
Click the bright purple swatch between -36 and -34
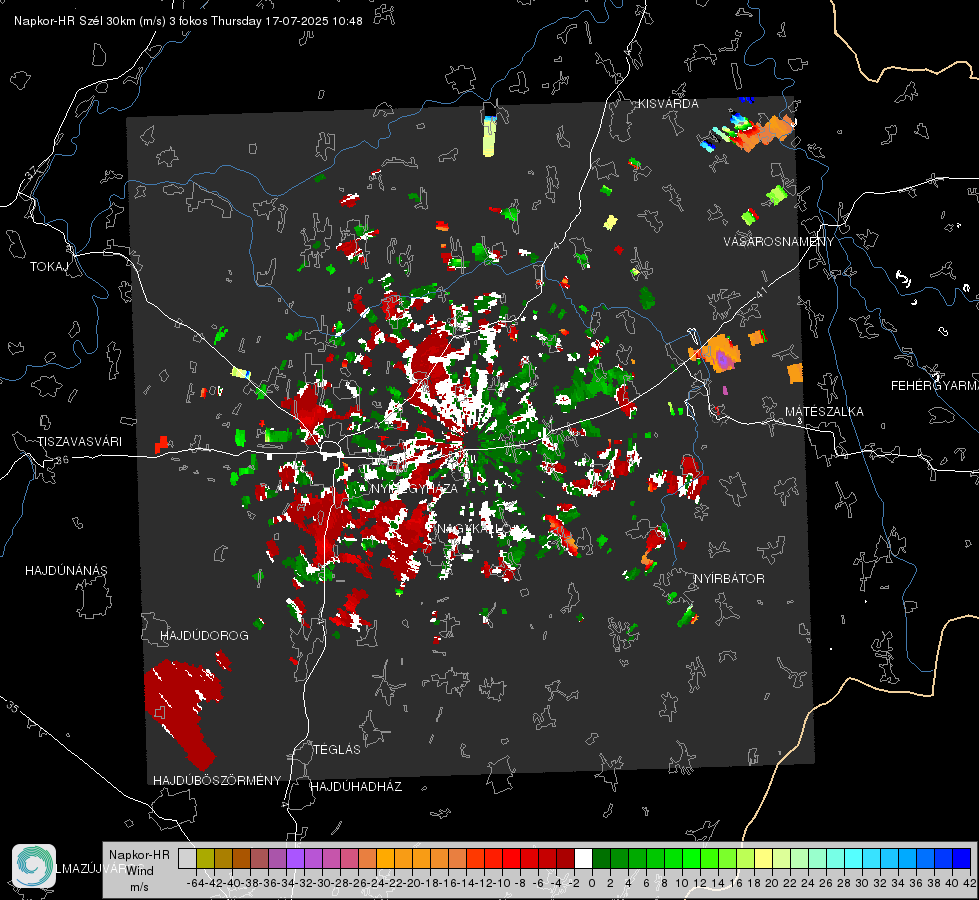pyautogui.click(x=295, y=858)
